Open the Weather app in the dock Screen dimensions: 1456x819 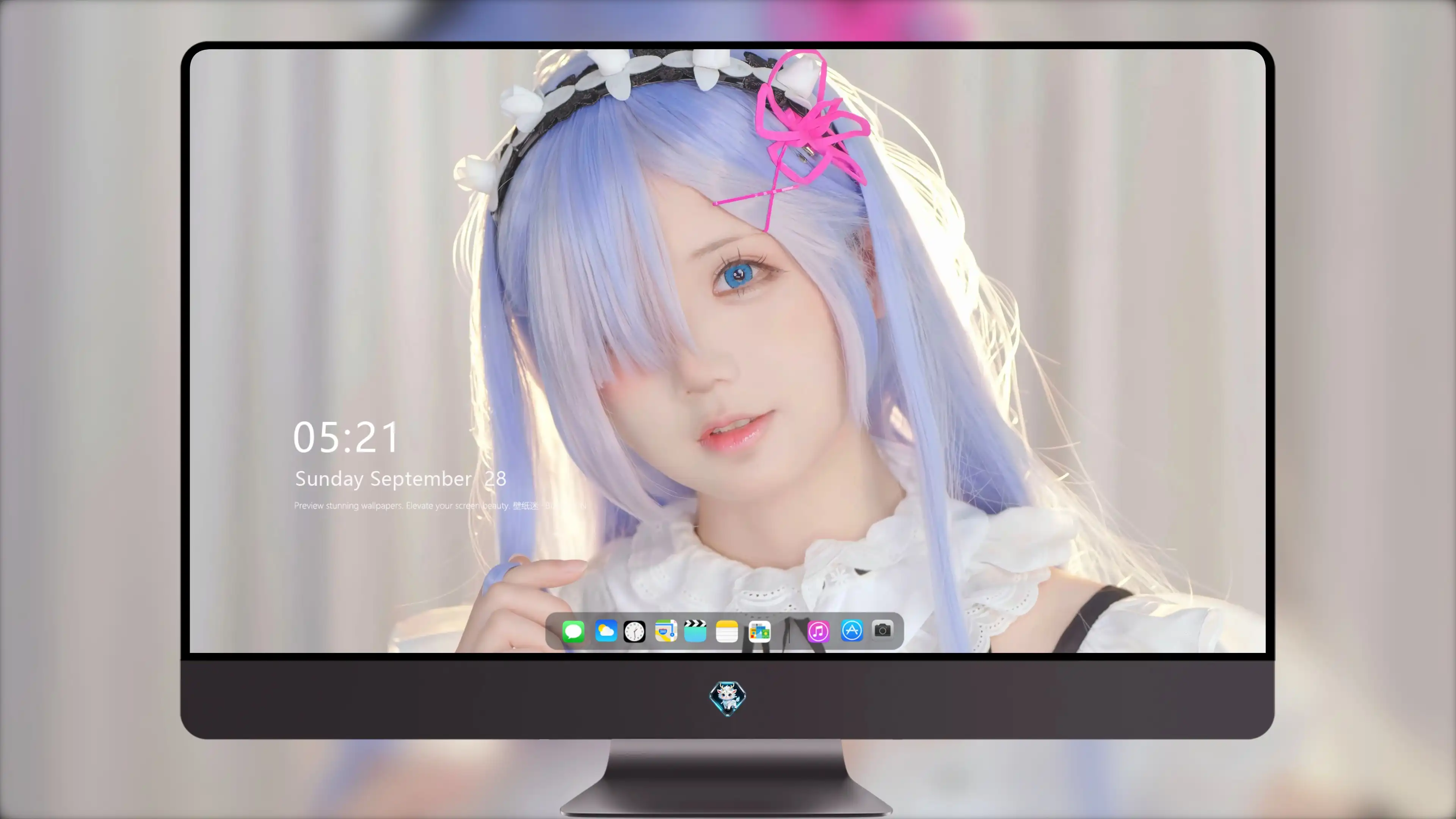(606, 631)
